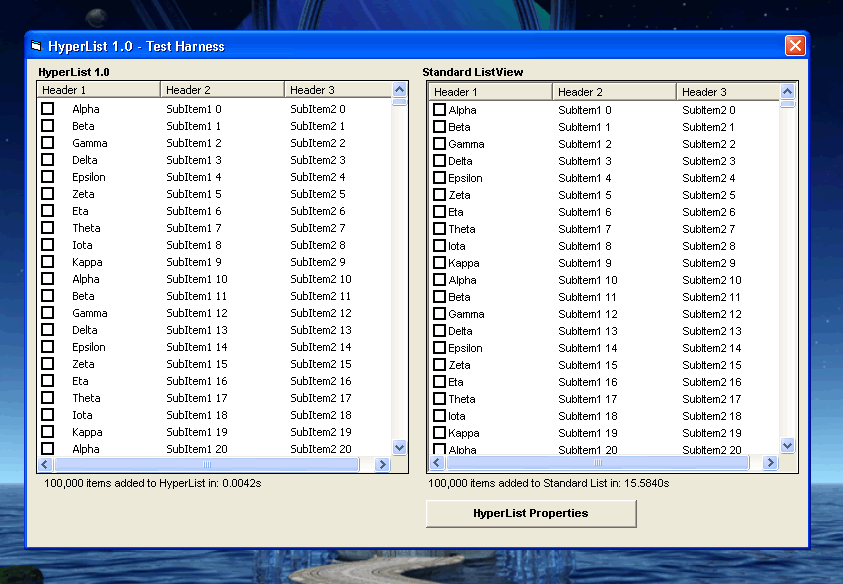This screenshot has height=584, width=843.
Task: Enable the Standard ListView checkbox on SubItem1 7 row
Action: (439, 229)
